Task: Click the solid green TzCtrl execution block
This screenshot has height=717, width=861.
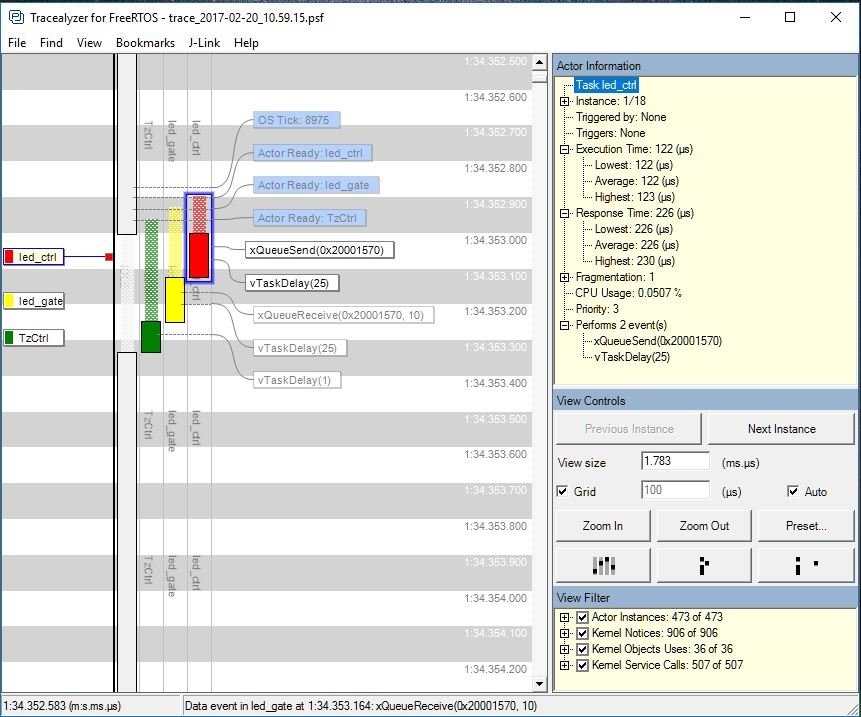Action: pos(150,336)
